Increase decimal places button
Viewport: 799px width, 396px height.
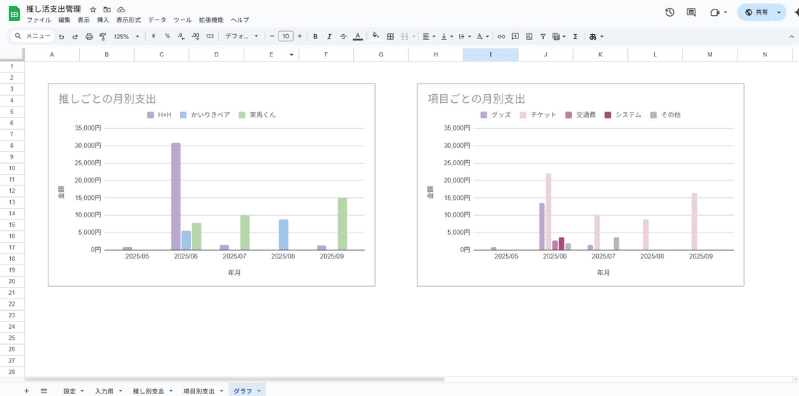click(x=196, y=37)
